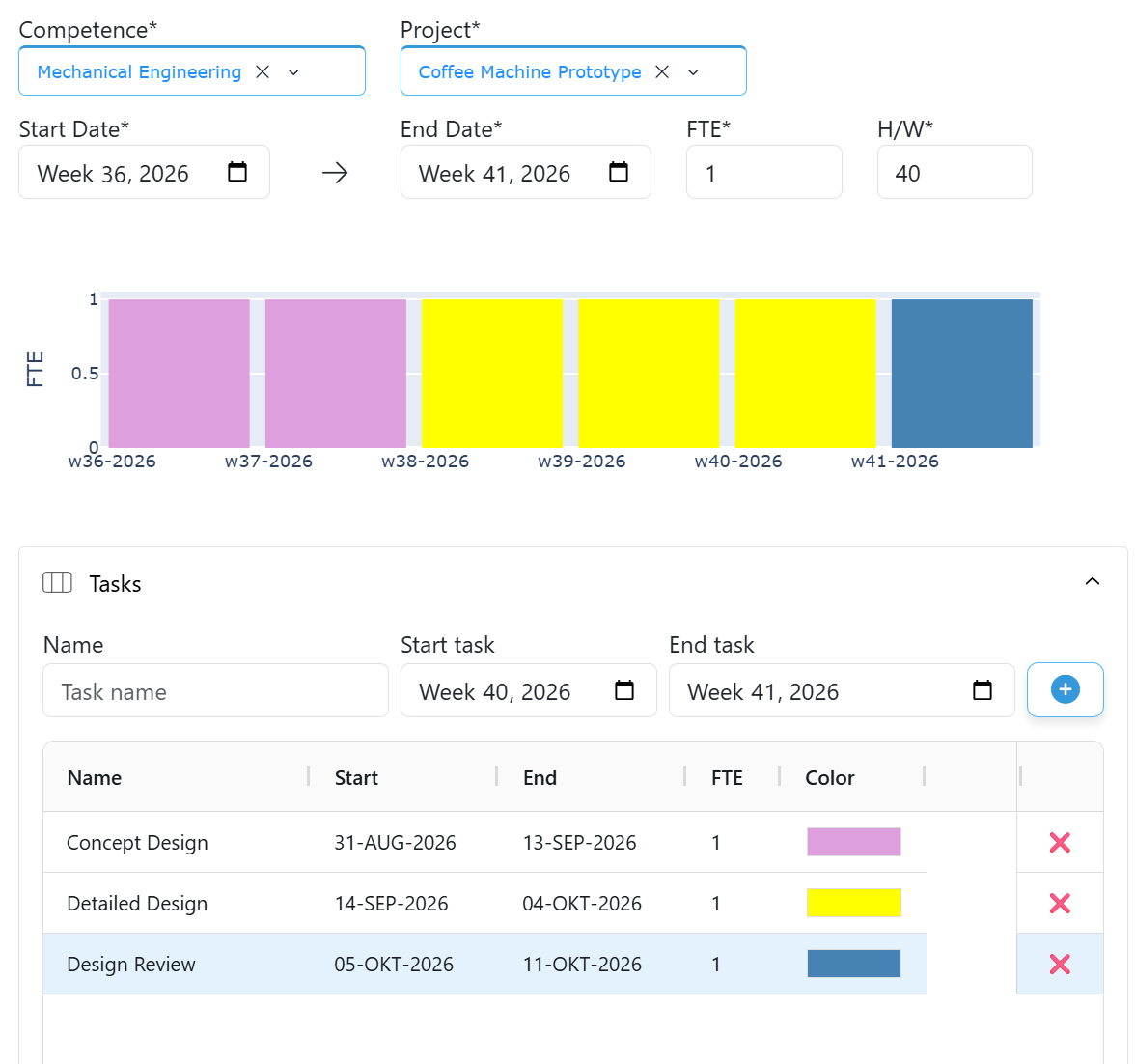Click the FTE input field
This screenshot has height=1064, width=1135.
coord(763,172)
